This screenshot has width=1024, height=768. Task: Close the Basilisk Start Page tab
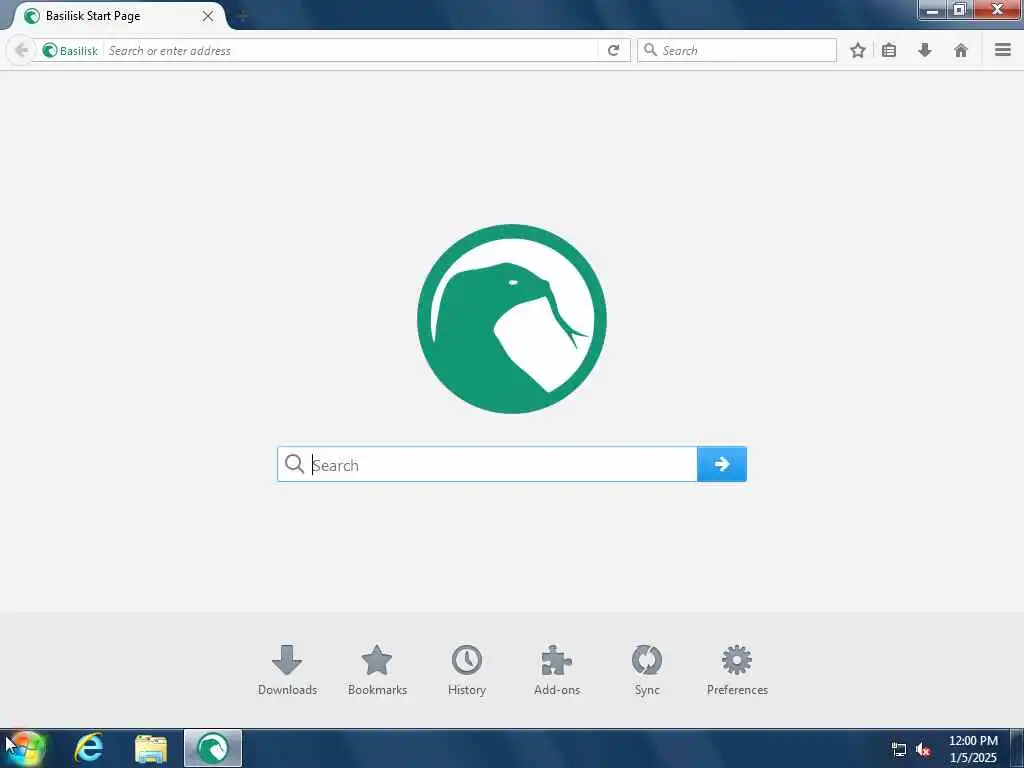pos(208,16)
